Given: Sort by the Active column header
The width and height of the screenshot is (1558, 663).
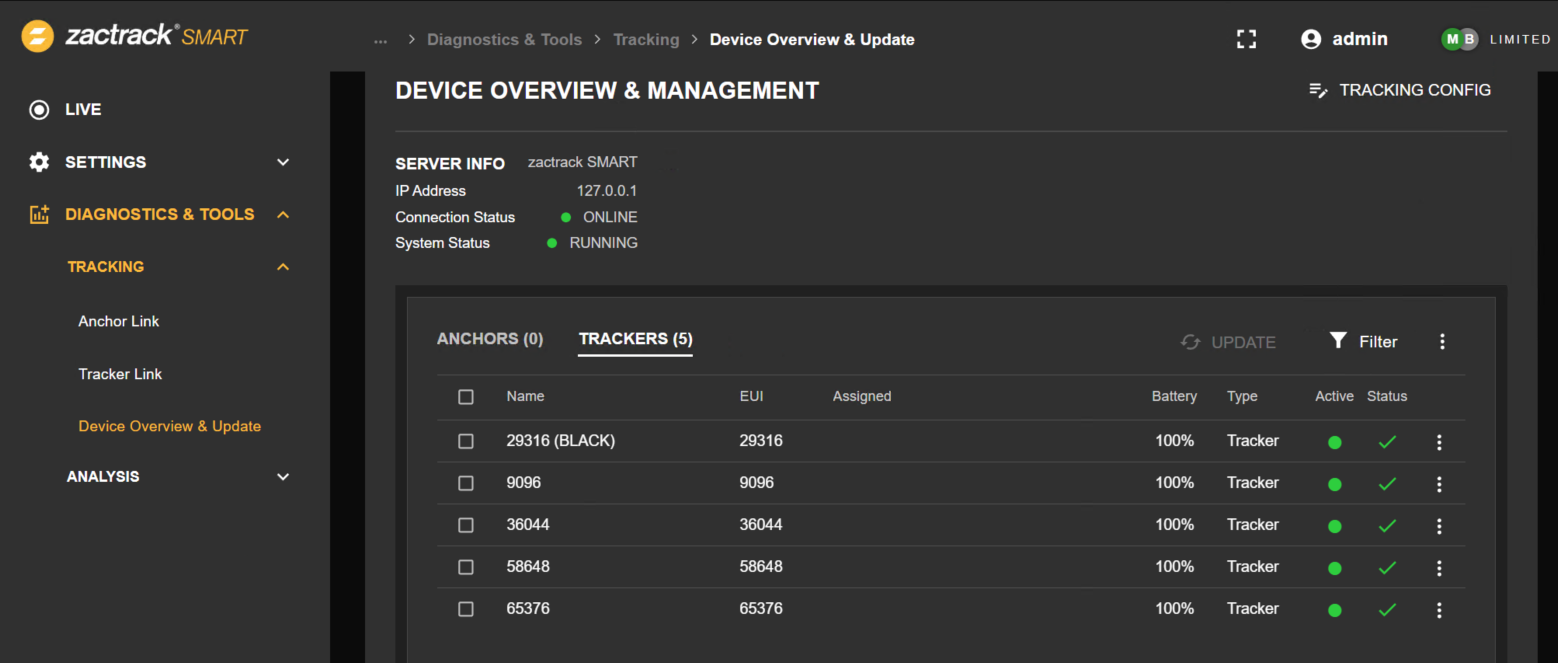Looking at the screenshot, I should tap(1334, 397).
